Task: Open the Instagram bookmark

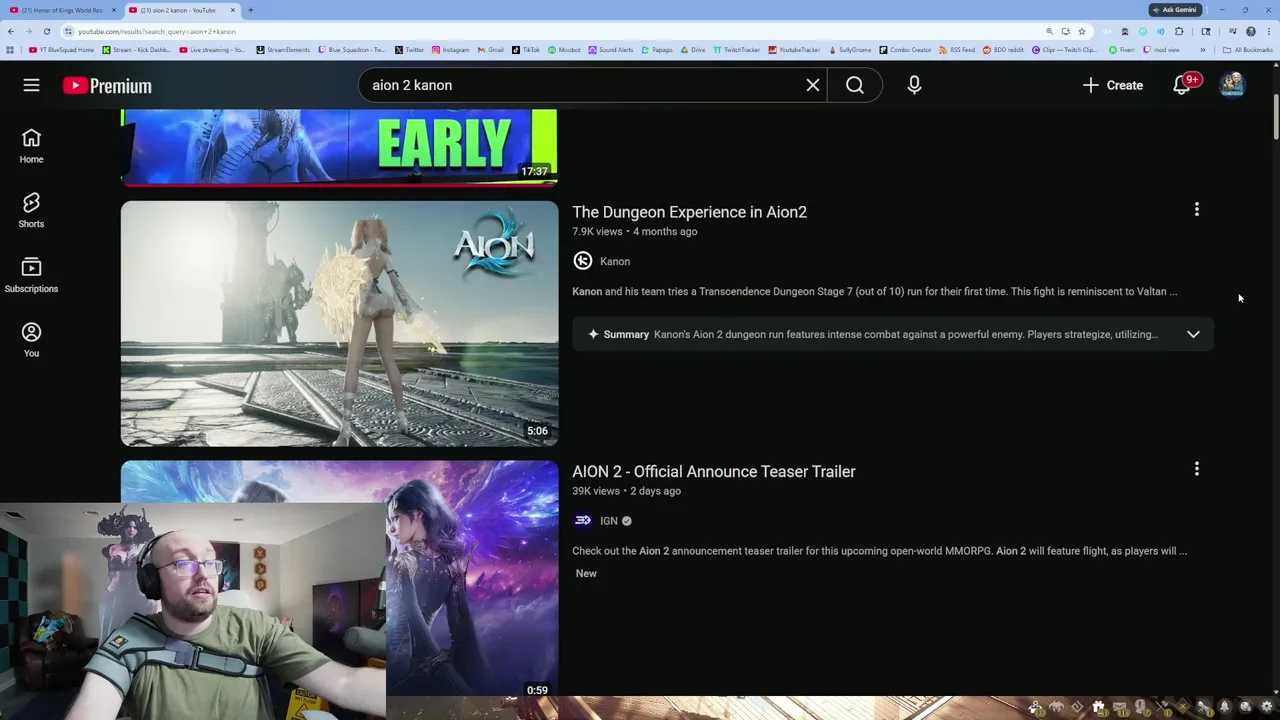Action: click(x=450, y=50)
